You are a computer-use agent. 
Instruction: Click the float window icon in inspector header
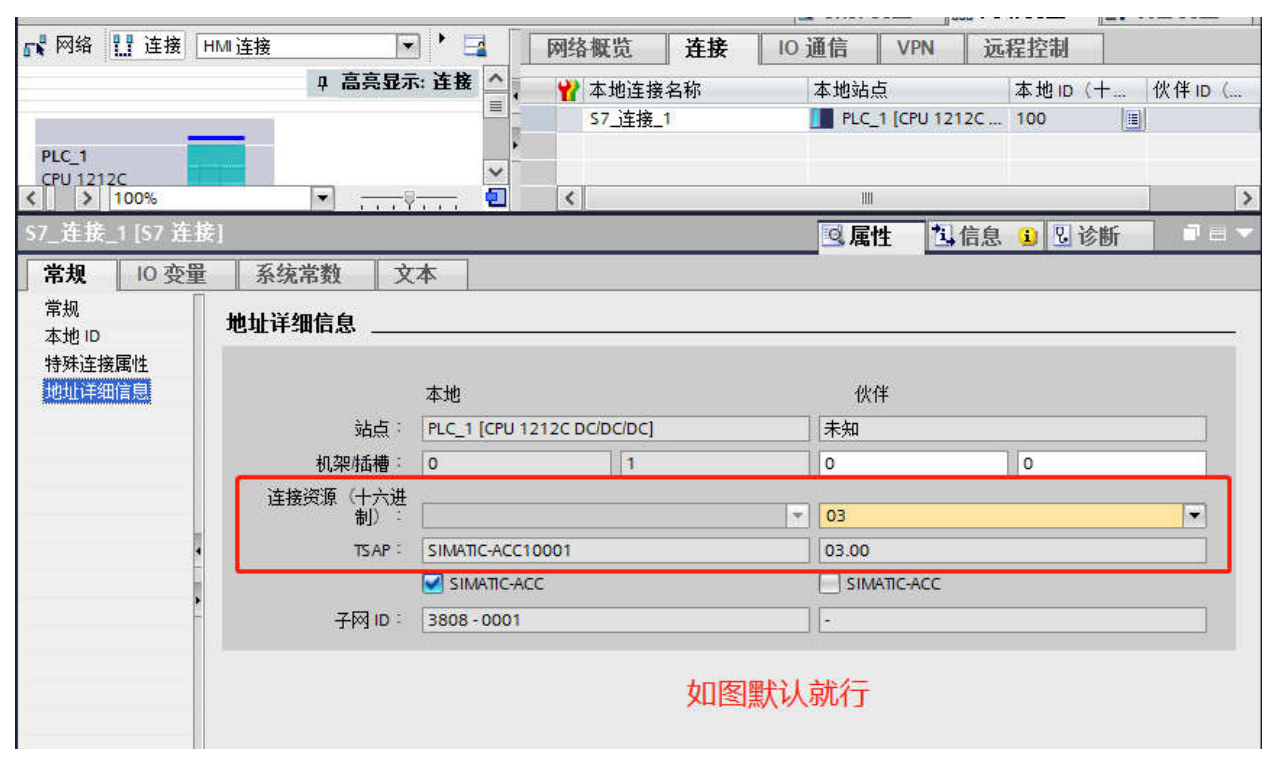[1191, 233]
